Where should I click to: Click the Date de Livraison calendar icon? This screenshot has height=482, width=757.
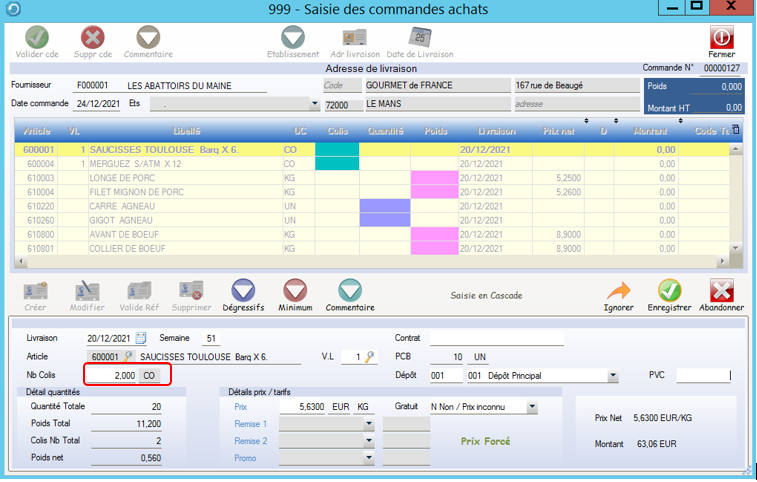point(420,36)
